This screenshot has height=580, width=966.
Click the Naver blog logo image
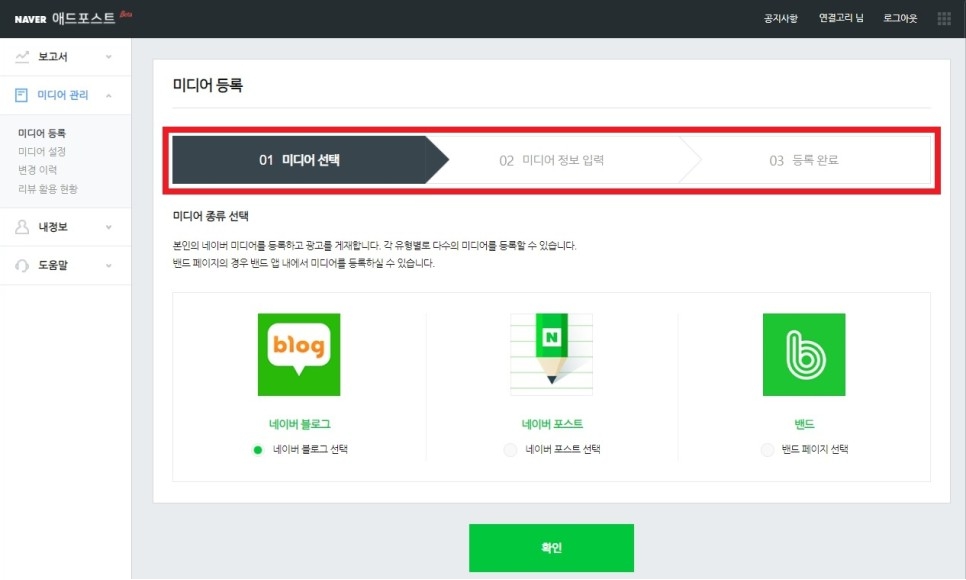coord(299,354)
